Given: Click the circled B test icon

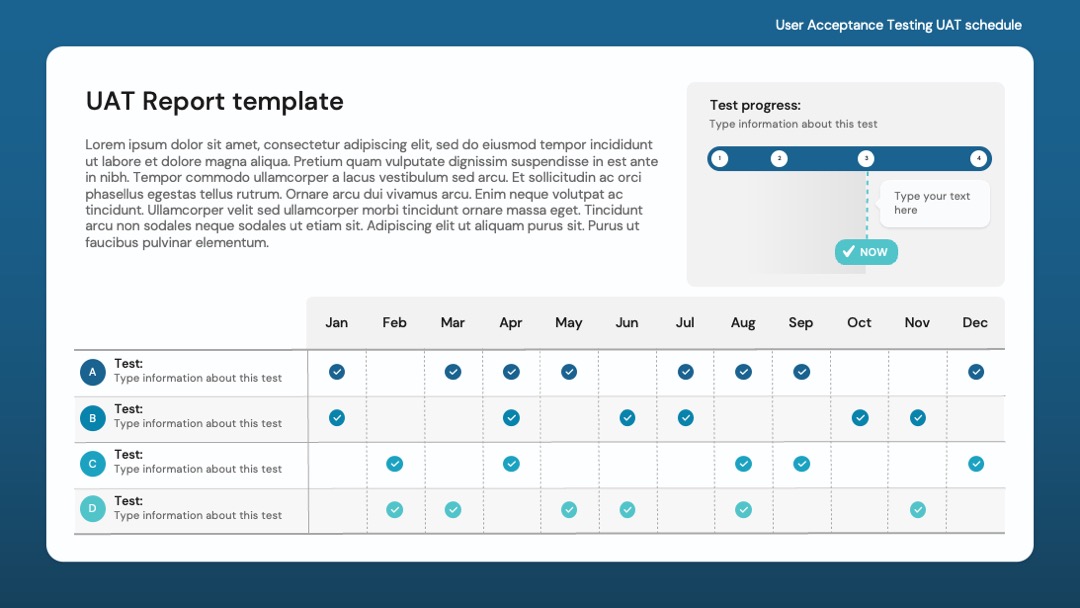Looking at the screenshot, I should 92,418.
